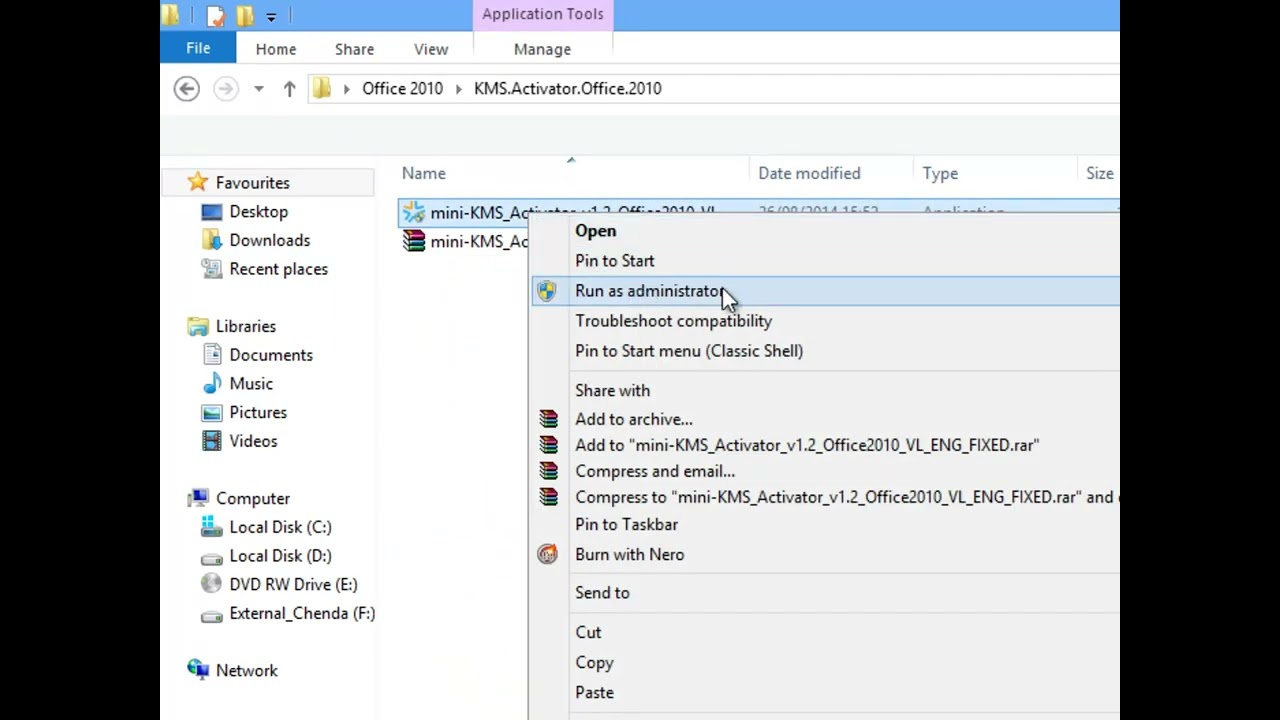Click the Computer icon in navigation pane

coord(198,498)
